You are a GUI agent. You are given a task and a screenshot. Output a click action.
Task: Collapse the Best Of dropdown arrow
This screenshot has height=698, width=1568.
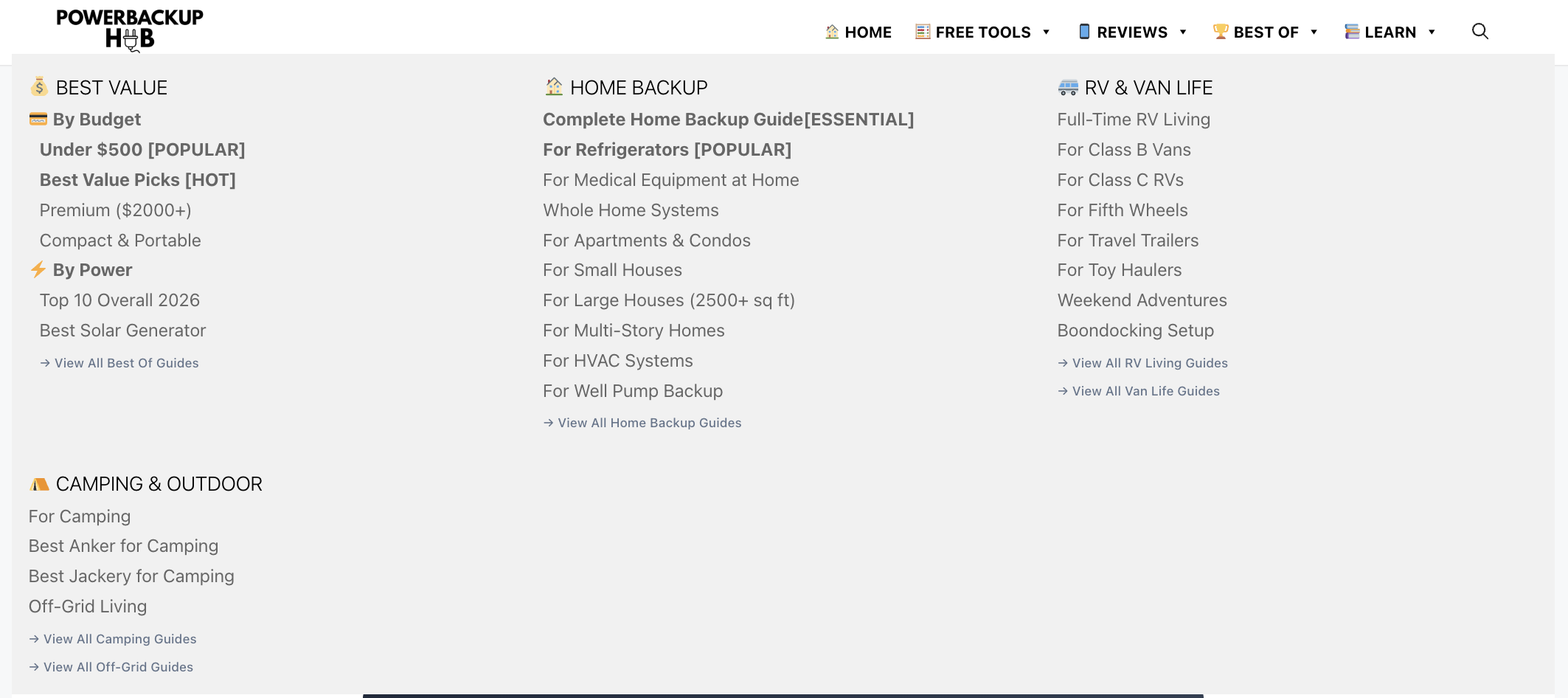coord(1314,32)
